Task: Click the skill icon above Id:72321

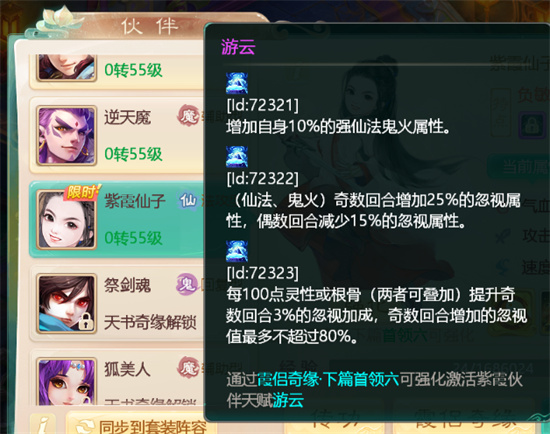Action: tap(237, 83)
